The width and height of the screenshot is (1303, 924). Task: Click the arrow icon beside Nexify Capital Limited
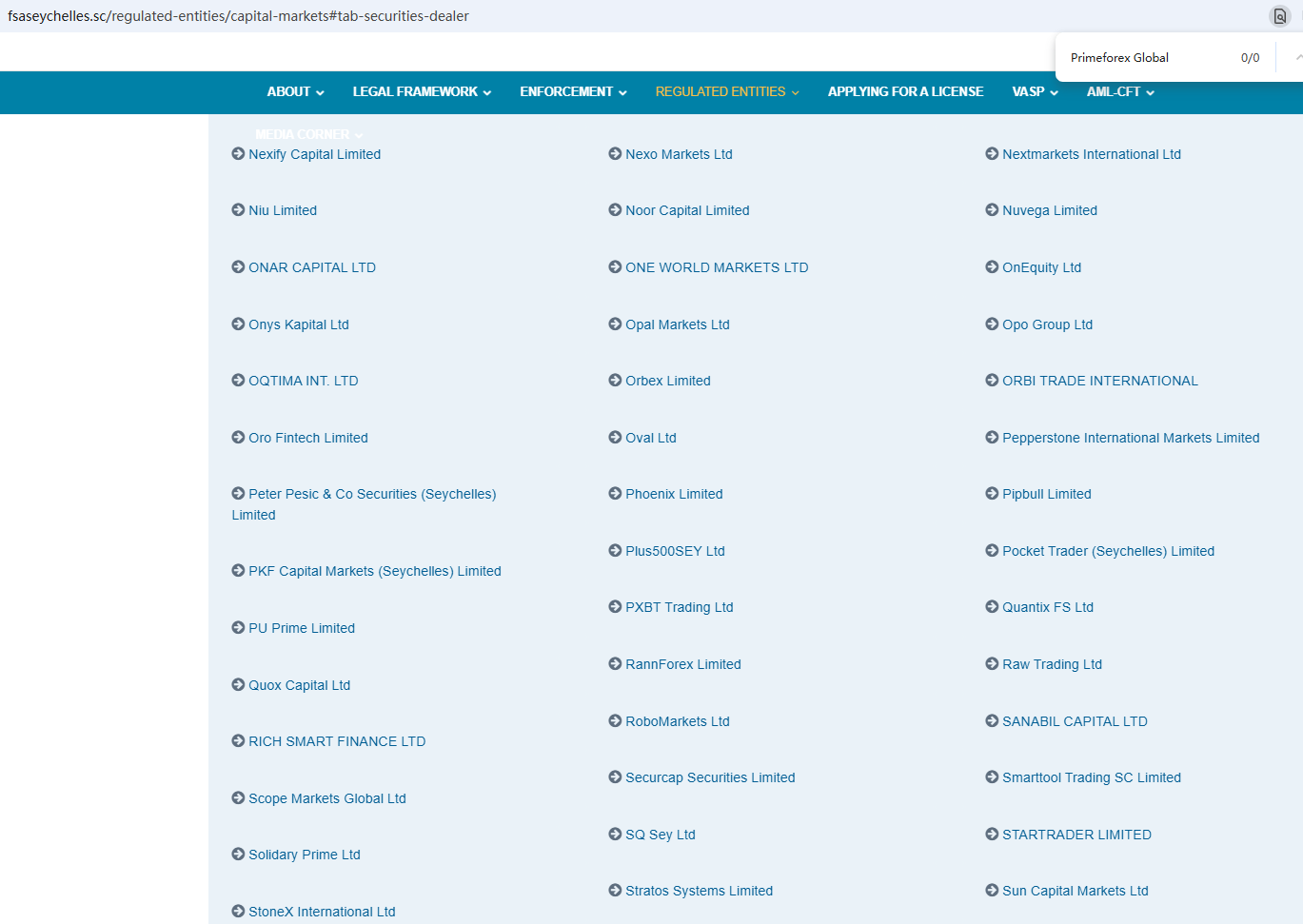pos(238,153)
